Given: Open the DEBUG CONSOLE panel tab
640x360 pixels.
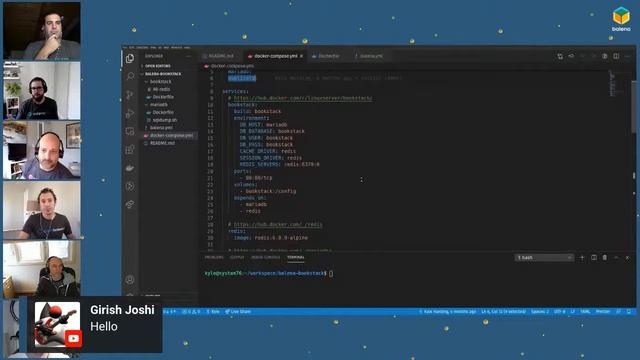Looking at the screenshot, I should pyautogui.click(x=266, y=258).
